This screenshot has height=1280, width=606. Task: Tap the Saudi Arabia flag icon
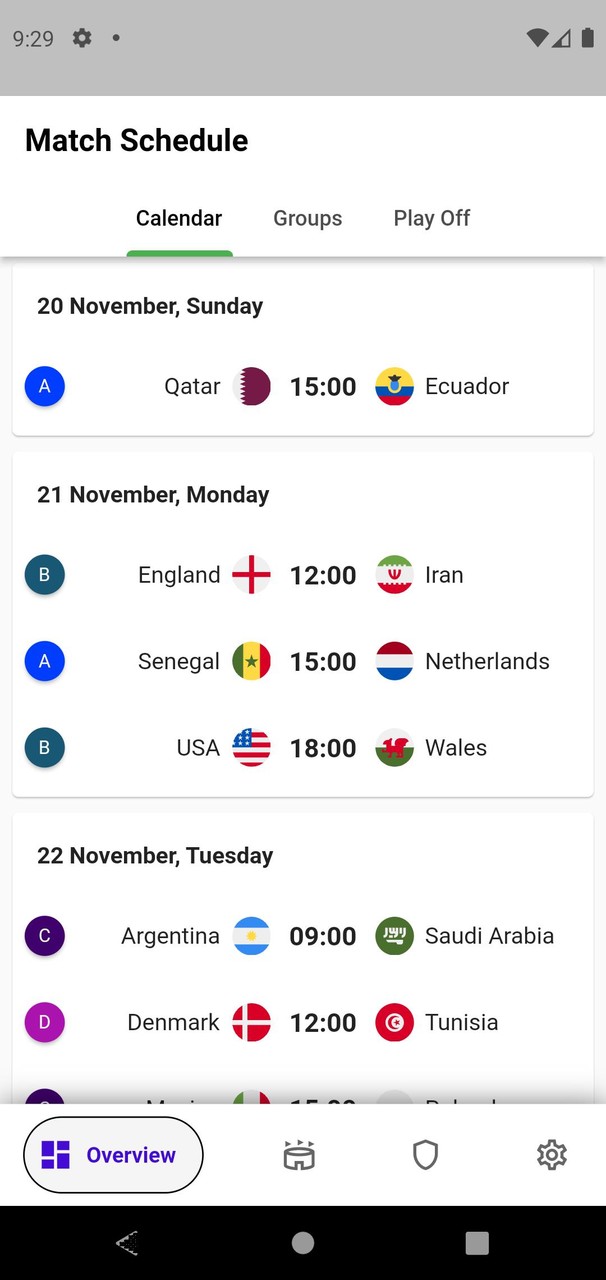tap(394, 936)
